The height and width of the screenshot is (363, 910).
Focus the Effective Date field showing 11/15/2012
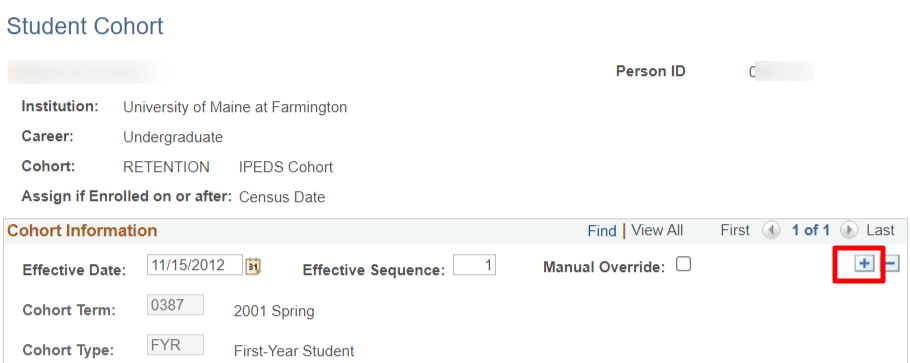coord(194,265)
